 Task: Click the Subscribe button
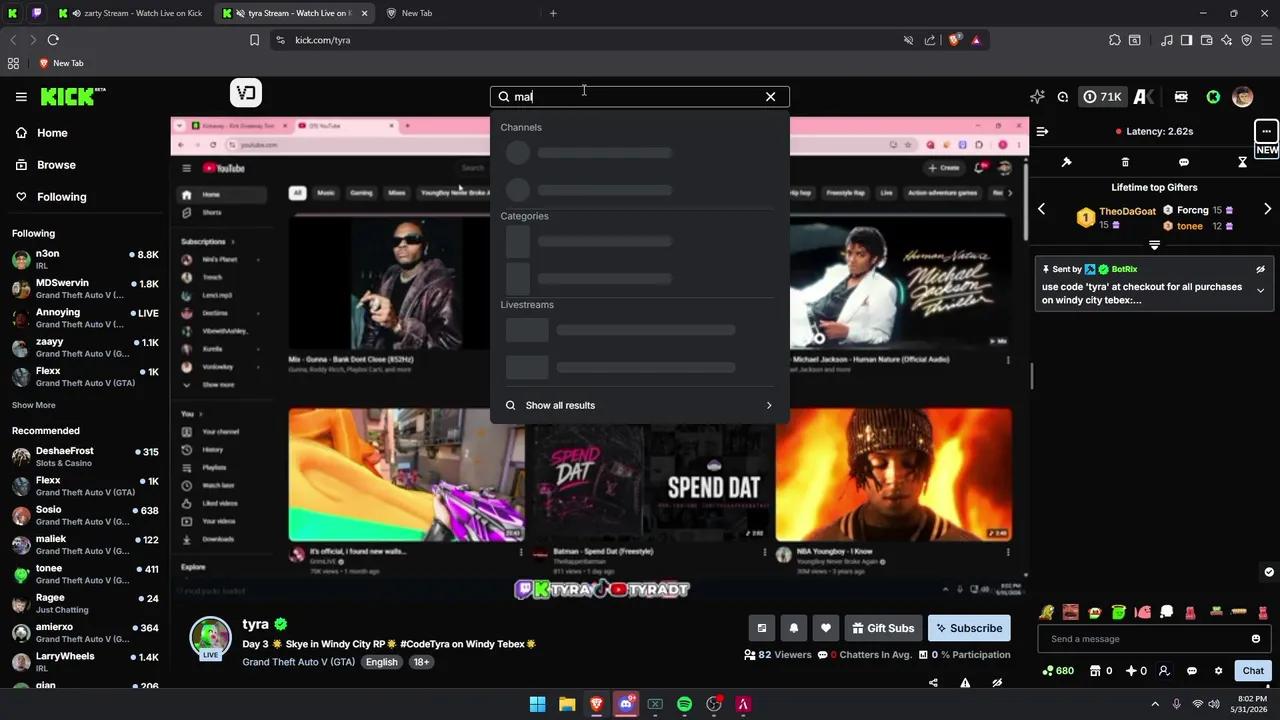pyautogui.click(x=969, y=628)
